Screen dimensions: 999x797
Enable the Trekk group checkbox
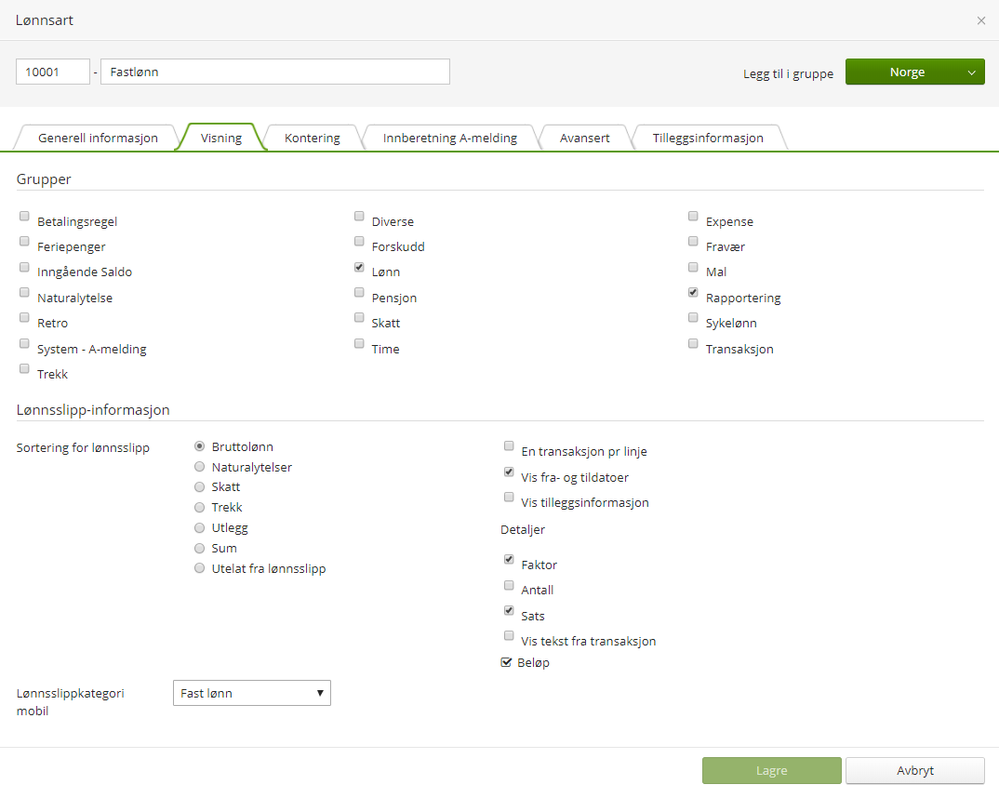[24, 368]
